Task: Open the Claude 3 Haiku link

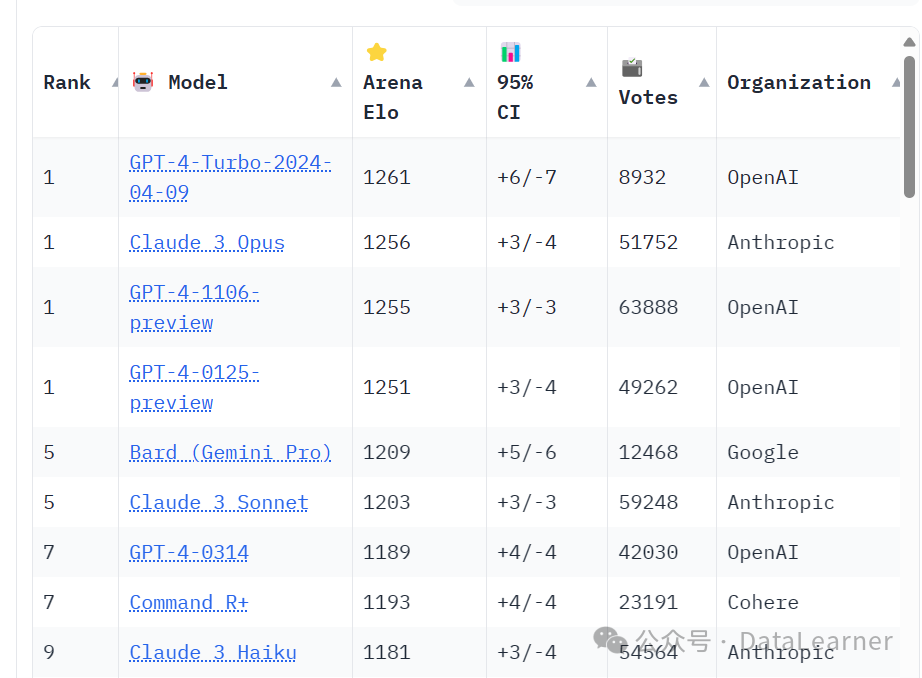Action: click(x=213, y=652)
